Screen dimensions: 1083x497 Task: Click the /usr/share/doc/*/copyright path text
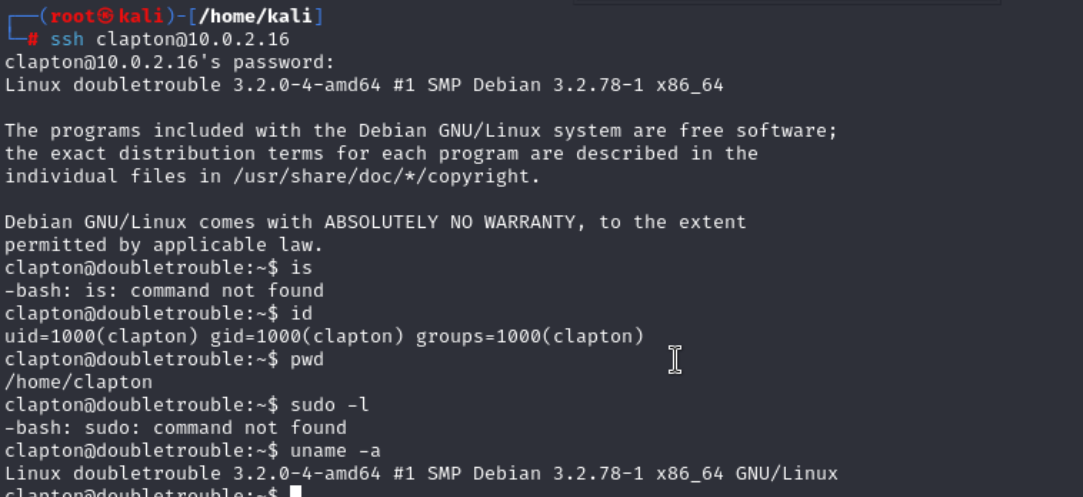coord(386,176)
